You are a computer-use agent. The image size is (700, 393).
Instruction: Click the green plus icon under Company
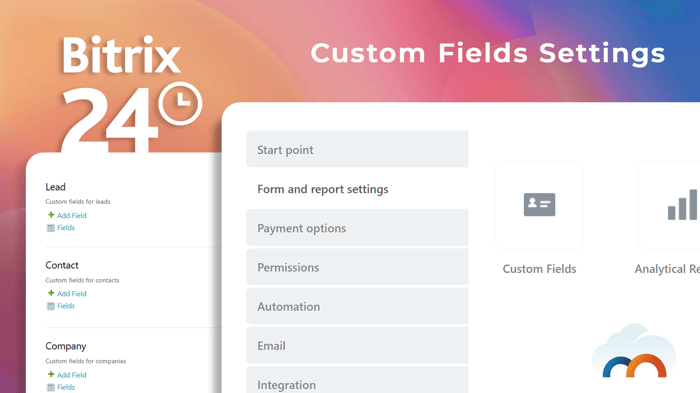pos(51,374)
